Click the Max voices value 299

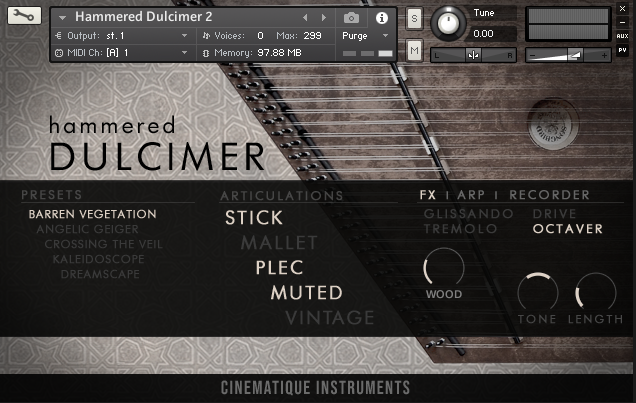pyautogui.click(x=312, y=36)
